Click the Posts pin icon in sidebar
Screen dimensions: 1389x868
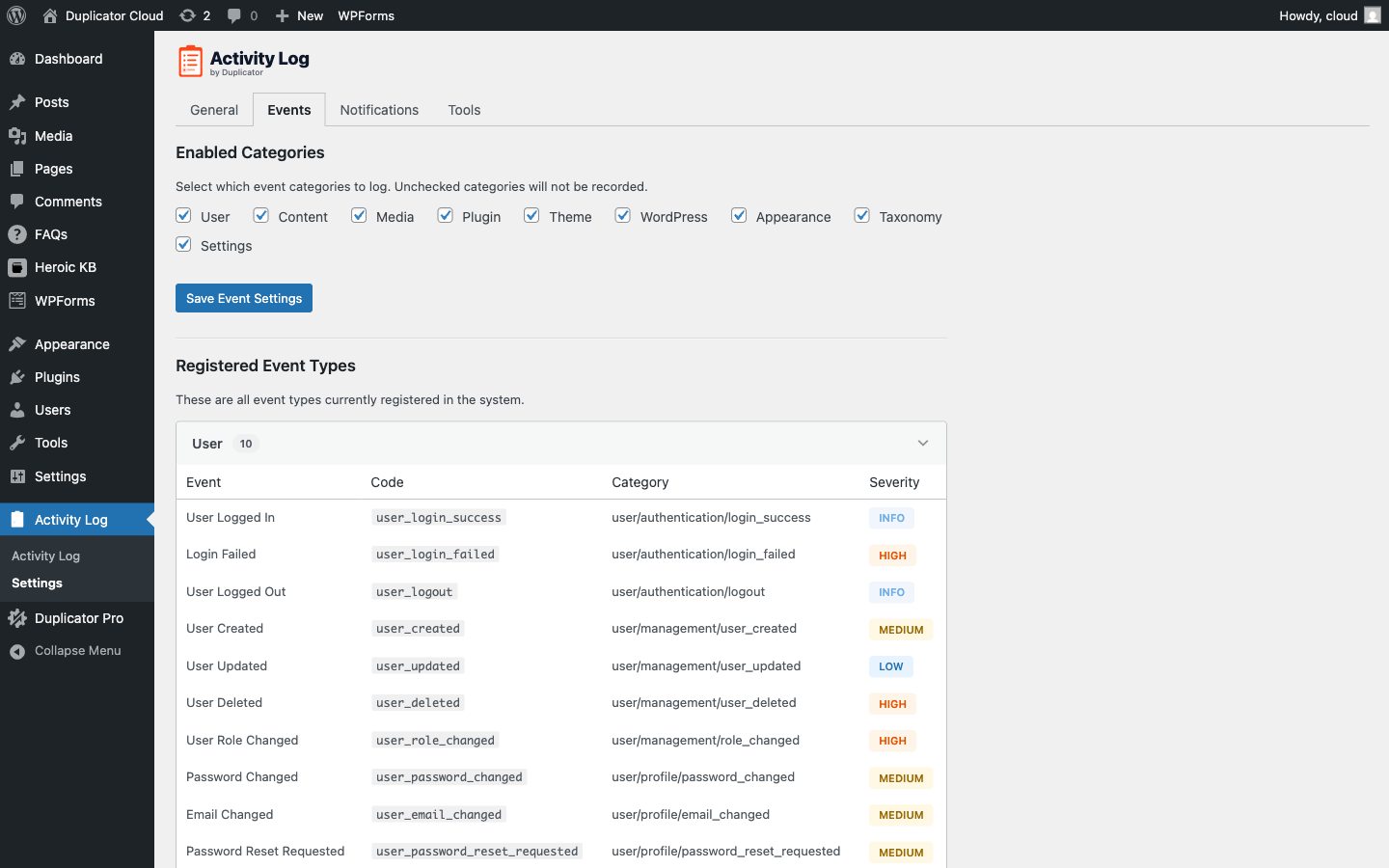pyautogui.click(x=17, y=102)
